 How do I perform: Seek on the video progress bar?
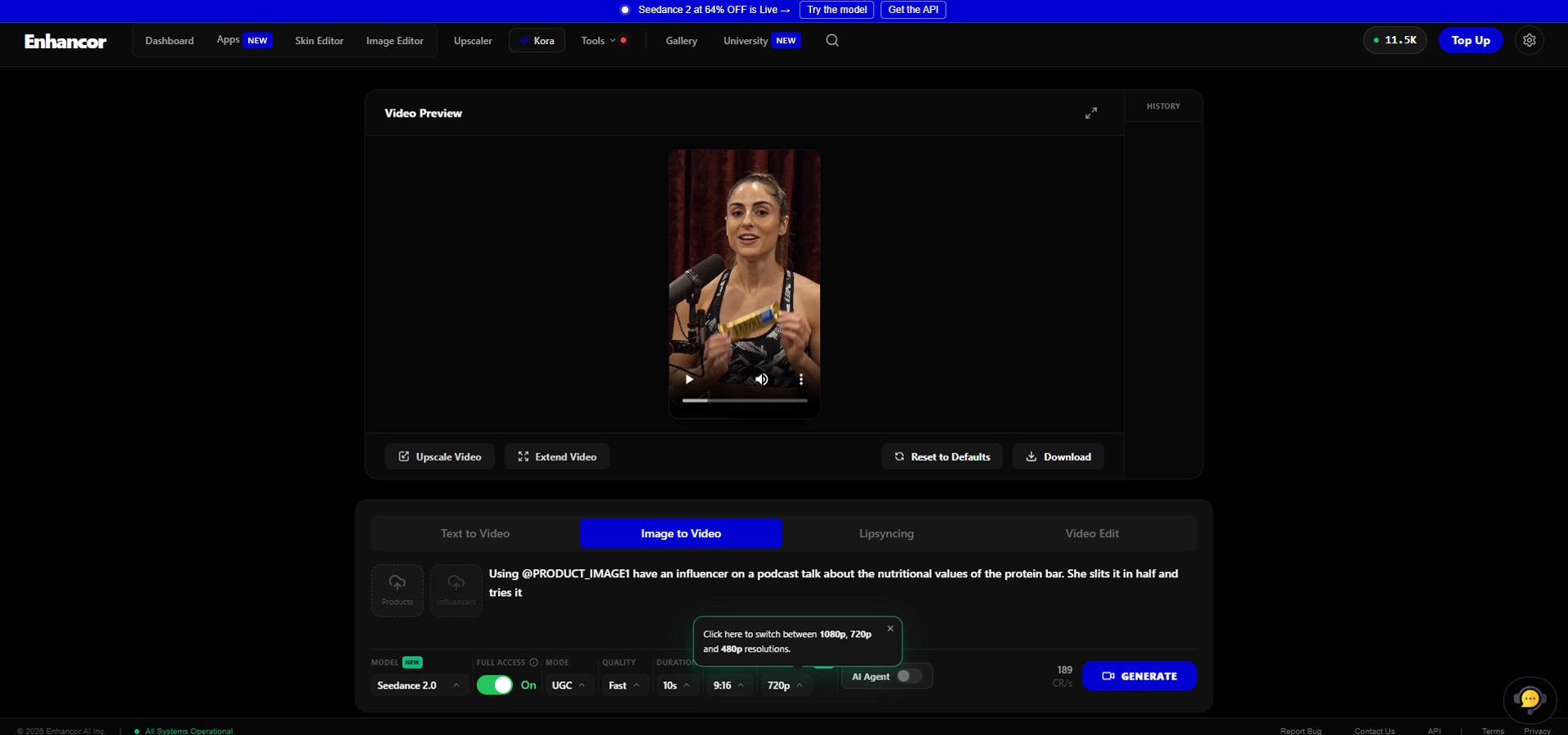(745, 400)
